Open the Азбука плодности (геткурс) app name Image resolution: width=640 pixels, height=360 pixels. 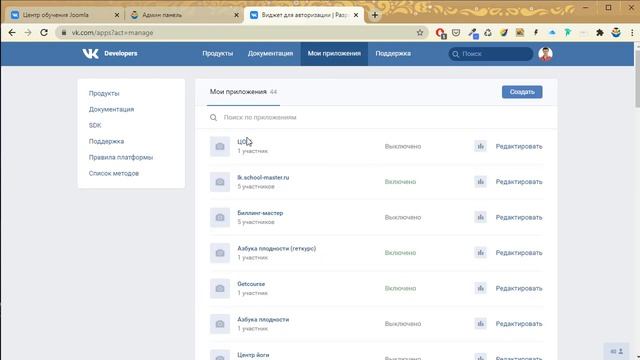276,249
